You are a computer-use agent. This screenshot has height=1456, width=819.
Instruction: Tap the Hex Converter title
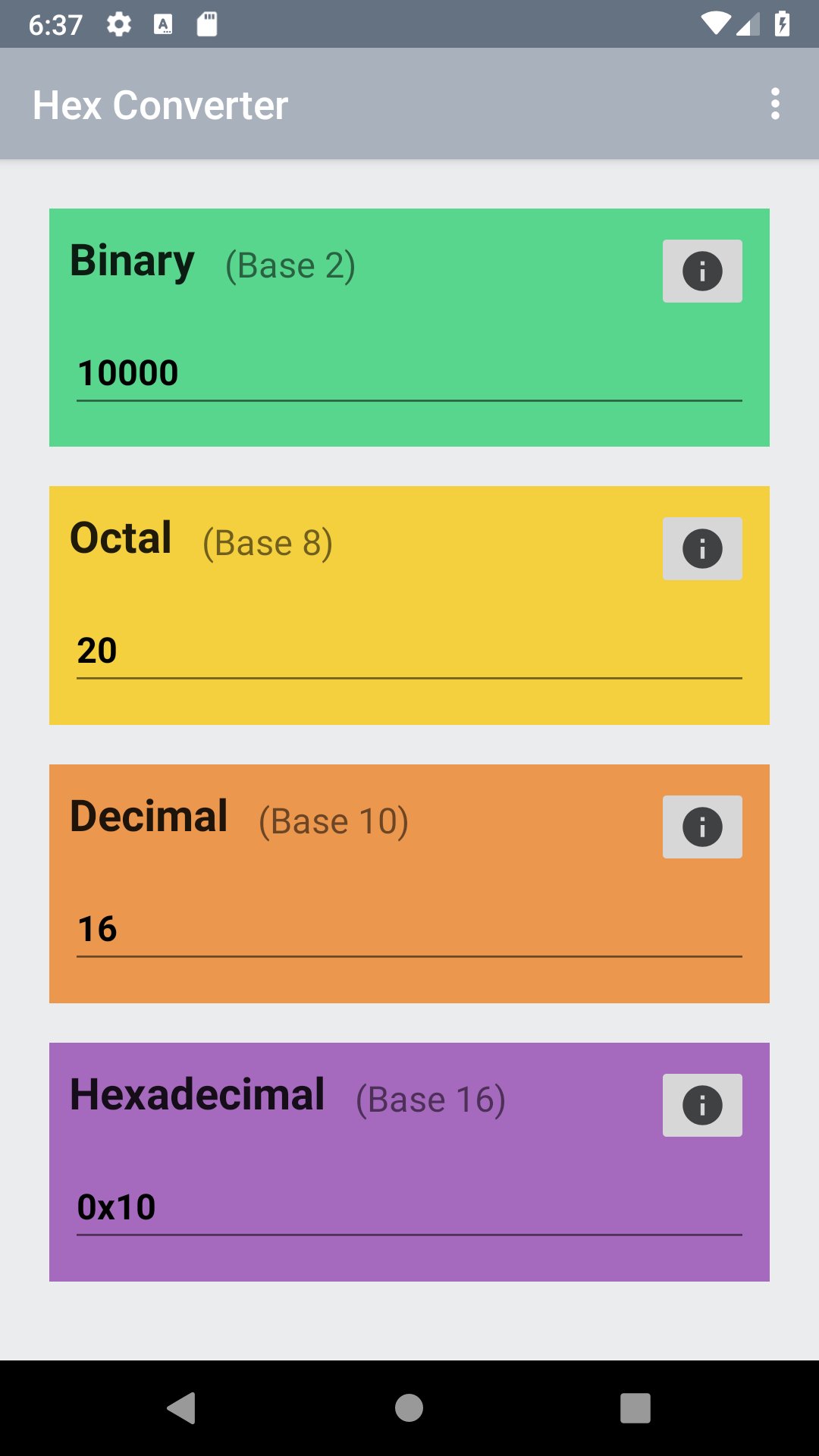(x=160, y=105)
